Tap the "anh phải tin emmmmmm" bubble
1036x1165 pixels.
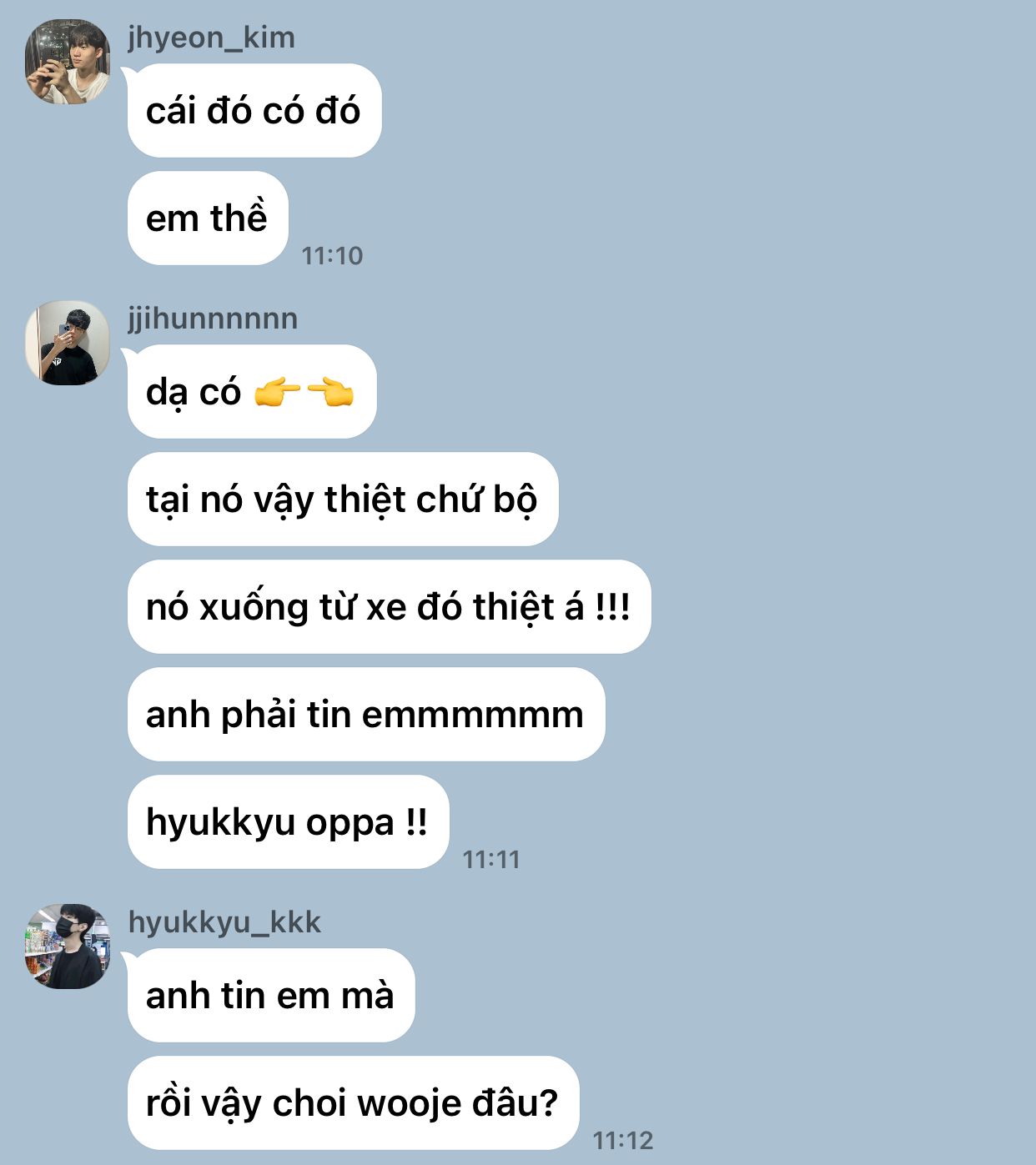tap(366, 715)
